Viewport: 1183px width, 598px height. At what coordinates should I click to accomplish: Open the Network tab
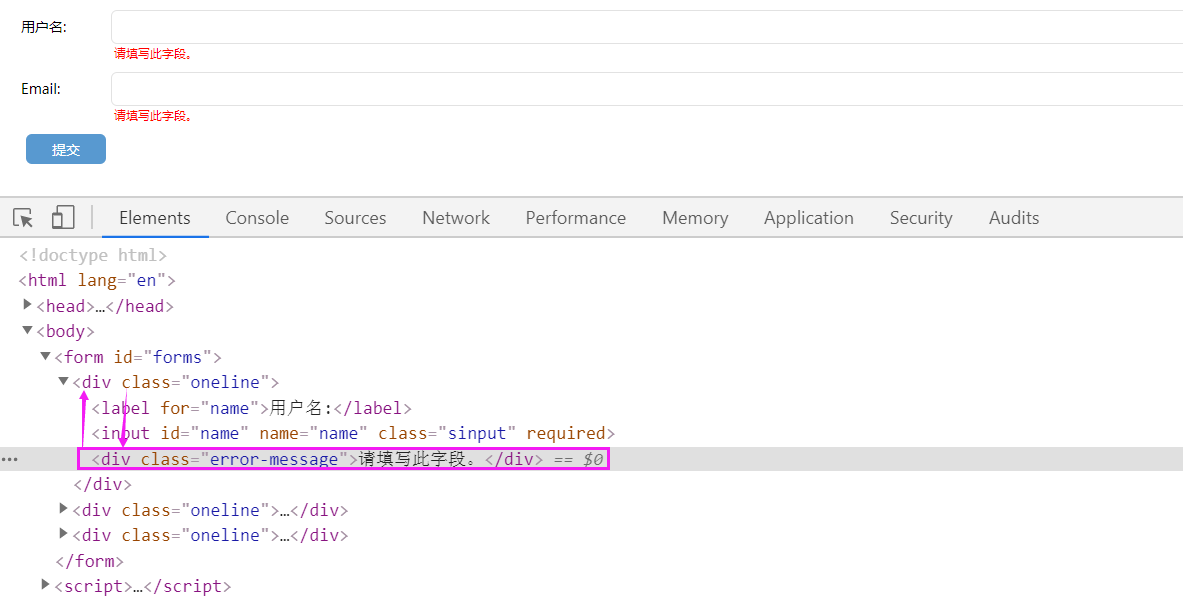(x=456, y=218)
